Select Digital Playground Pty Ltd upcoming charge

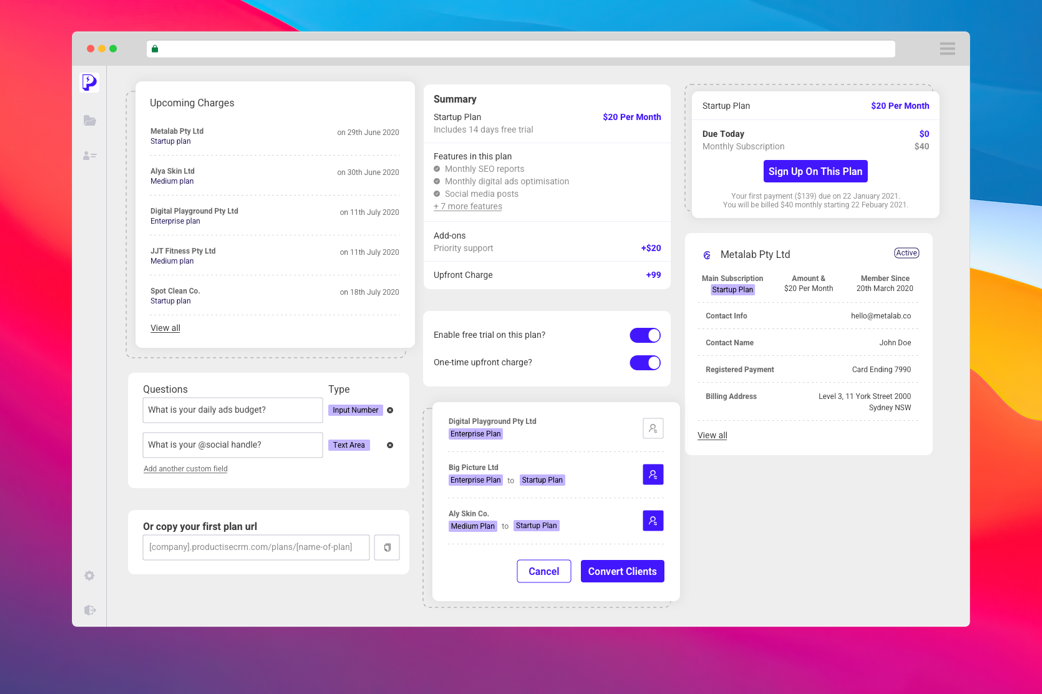tap(274, 216)
